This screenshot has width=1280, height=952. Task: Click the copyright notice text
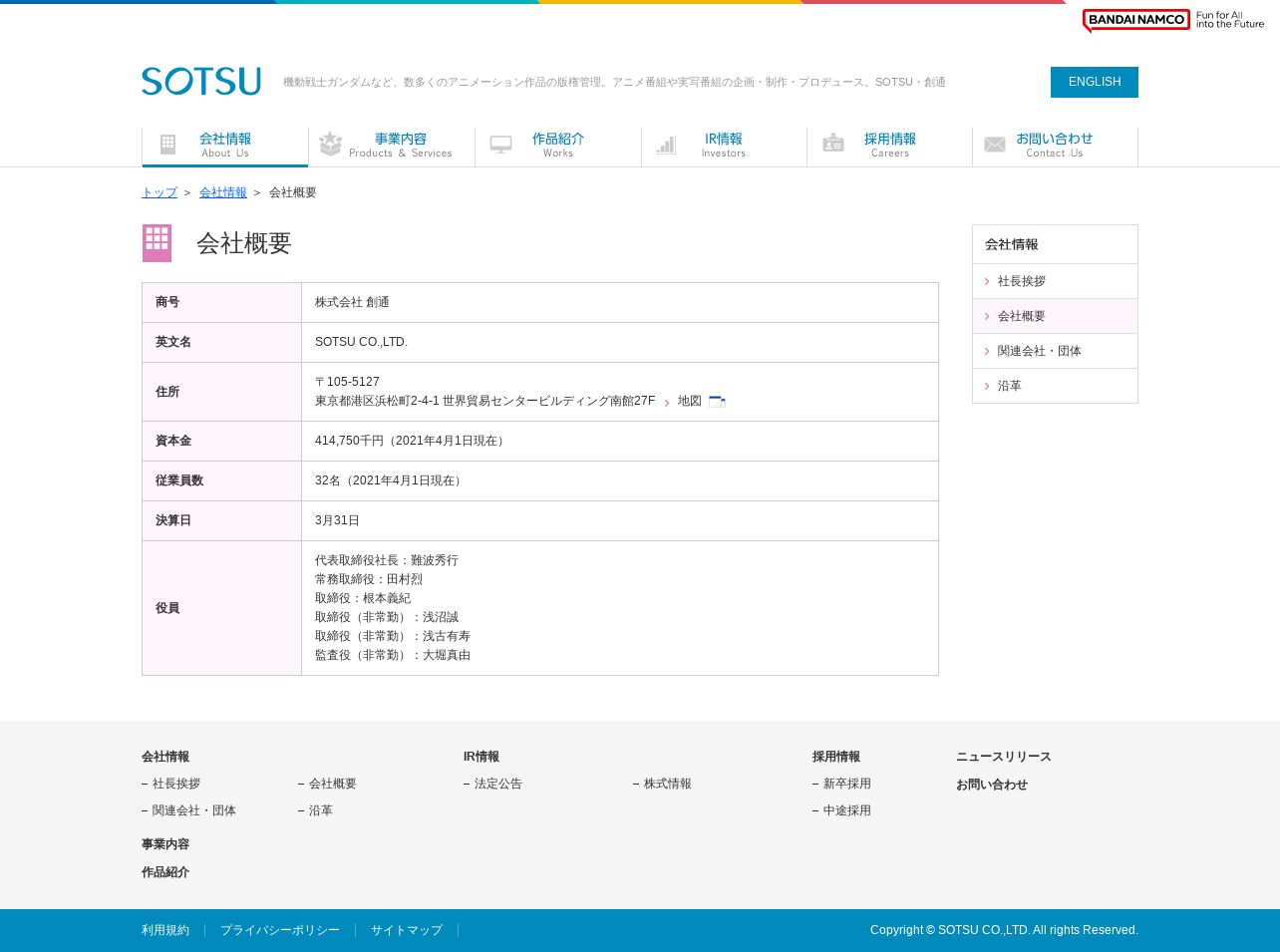[x=1004, y=930]
